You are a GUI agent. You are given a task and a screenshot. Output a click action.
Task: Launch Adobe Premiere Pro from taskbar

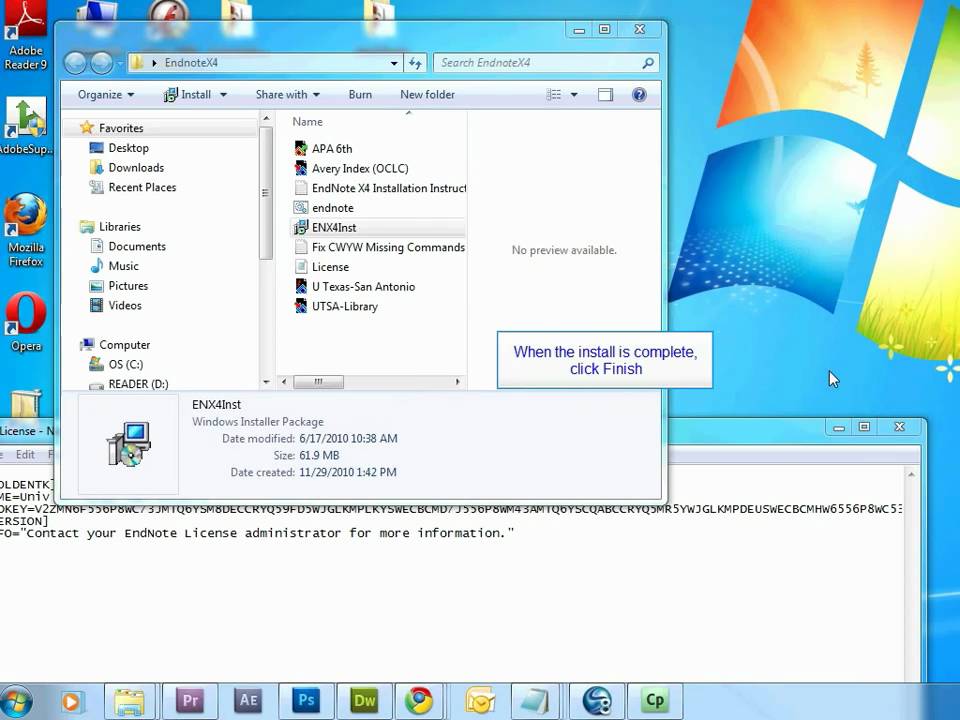pyautogui.click(x=190, y=701)
